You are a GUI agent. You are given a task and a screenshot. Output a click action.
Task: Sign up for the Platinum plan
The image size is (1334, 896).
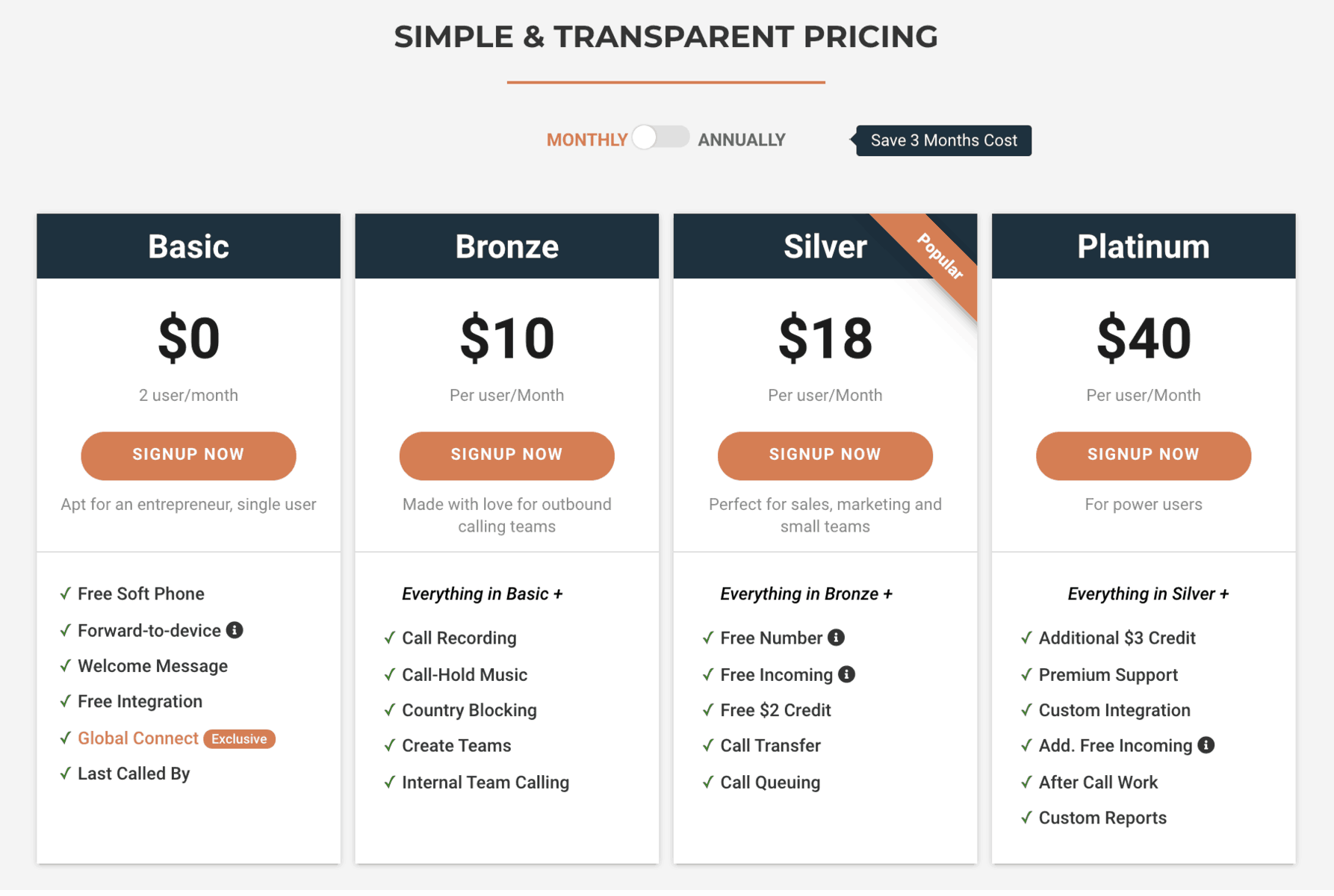point(1143,455)
